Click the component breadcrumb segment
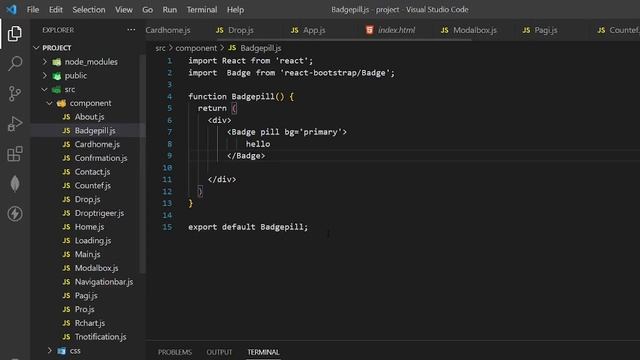Image resolution: width=640 pixels, height=360 pixels. click(196, 48)
